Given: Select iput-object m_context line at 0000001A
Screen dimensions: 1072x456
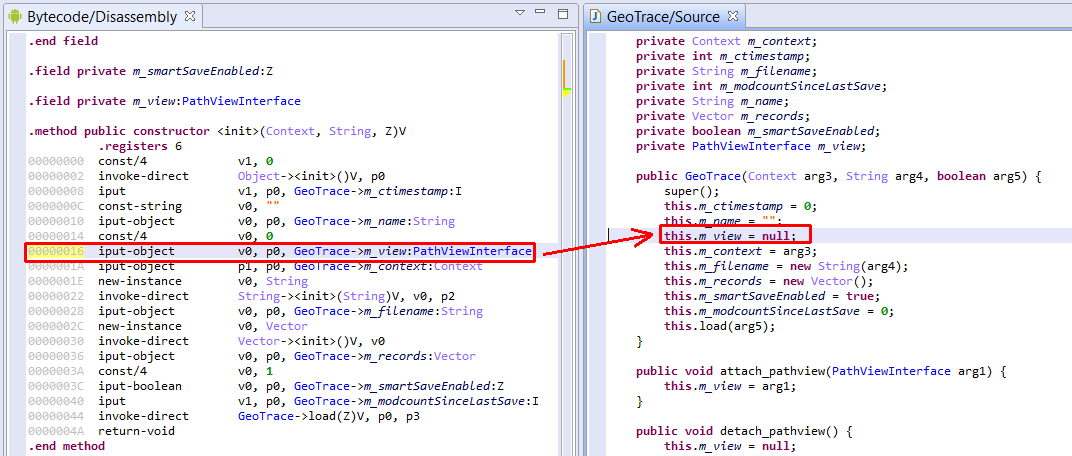Looking at the screenshot, I should point(255,267).
